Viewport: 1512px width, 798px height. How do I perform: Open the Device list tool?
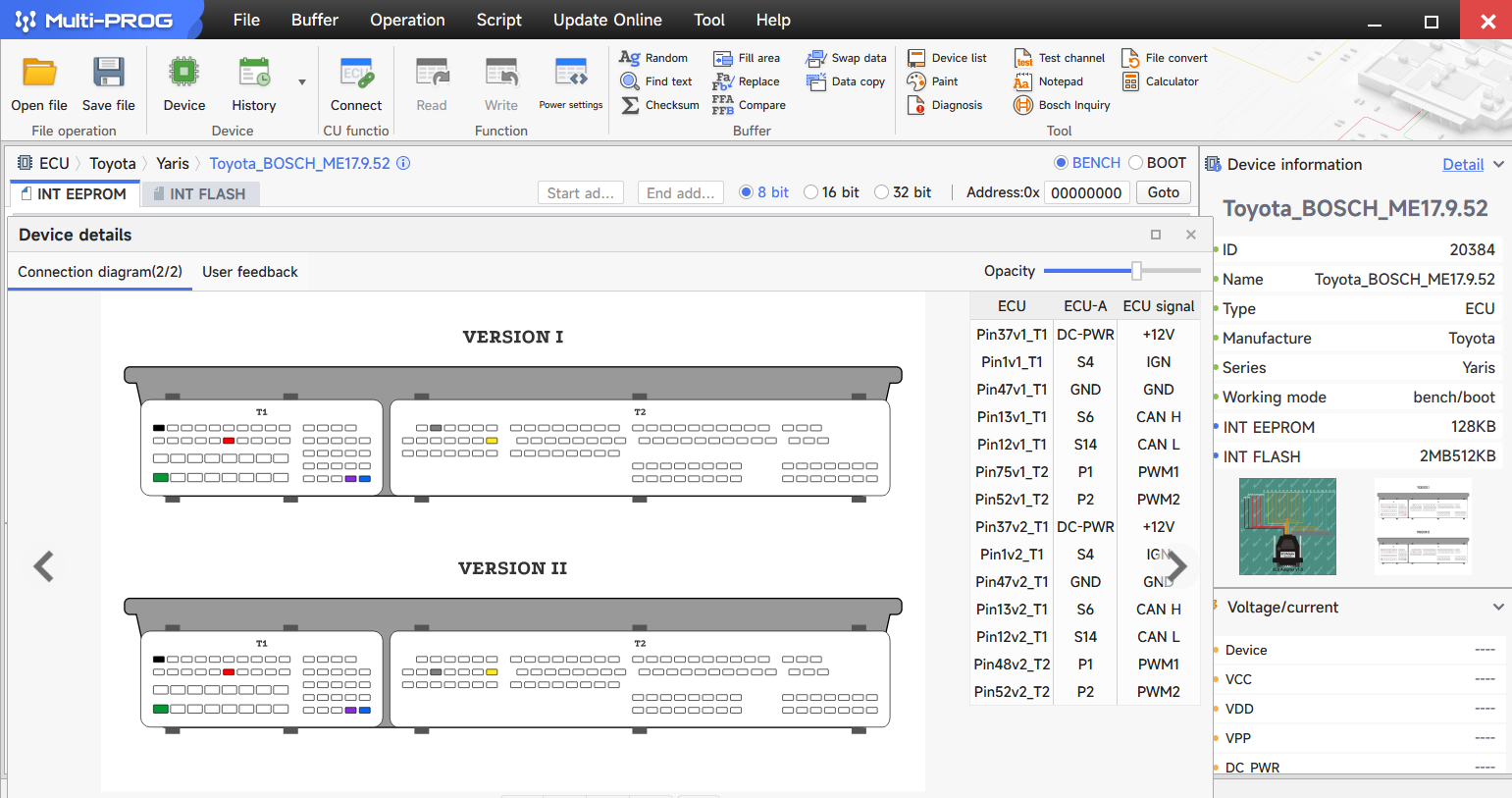tap(947, 58)
